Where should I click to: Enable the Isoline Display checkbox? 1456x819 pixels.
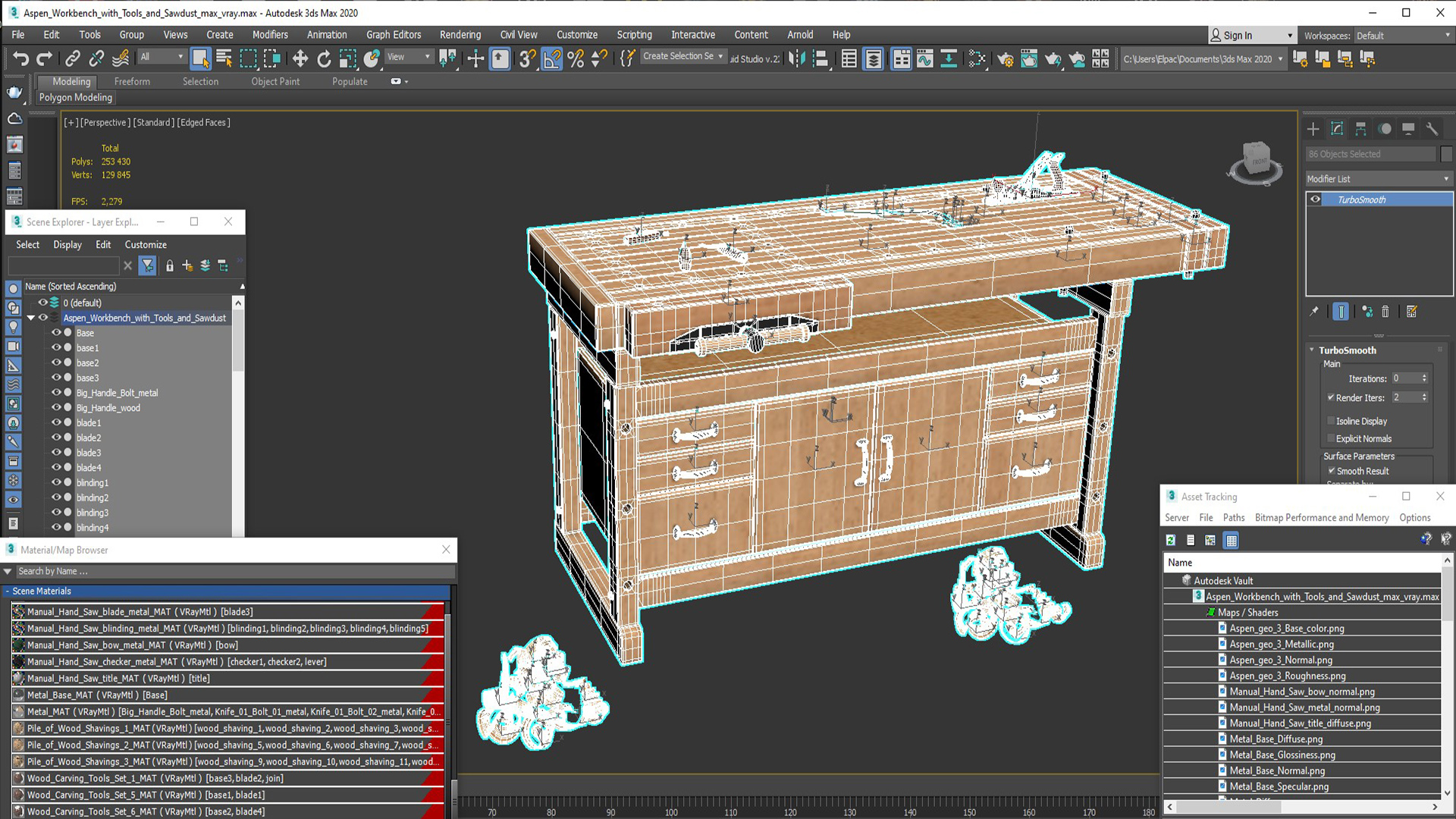[1331, 421]
